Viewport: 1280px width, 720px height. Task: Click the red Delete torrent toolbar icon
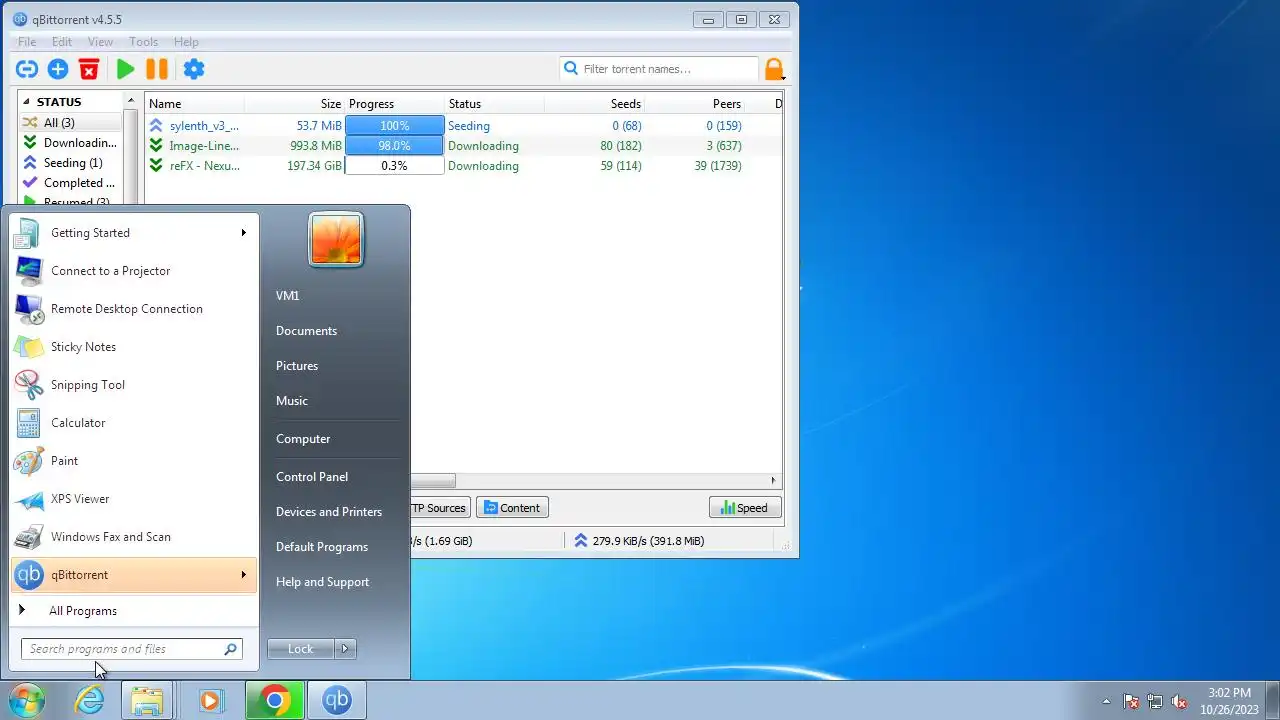coord(89,69)
